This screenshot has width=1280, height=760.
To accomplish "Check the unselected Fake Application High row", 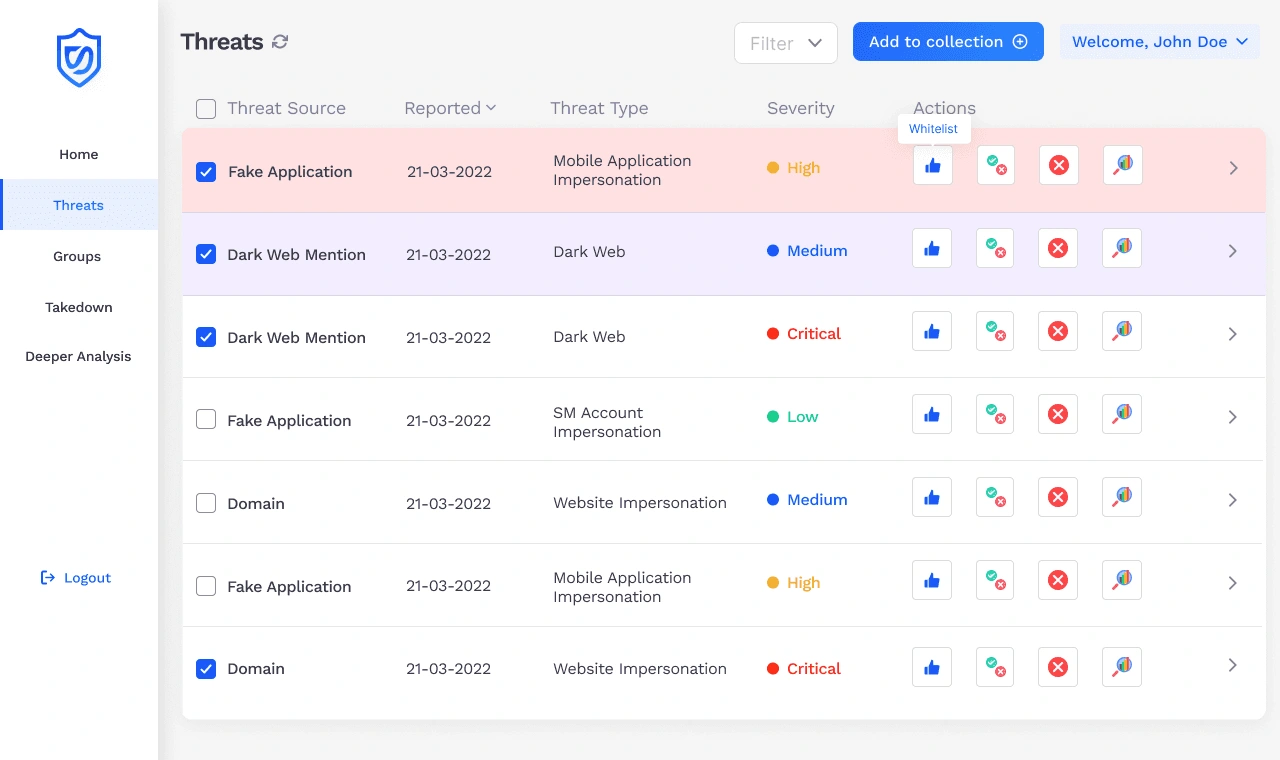I will tap(206, 586).
